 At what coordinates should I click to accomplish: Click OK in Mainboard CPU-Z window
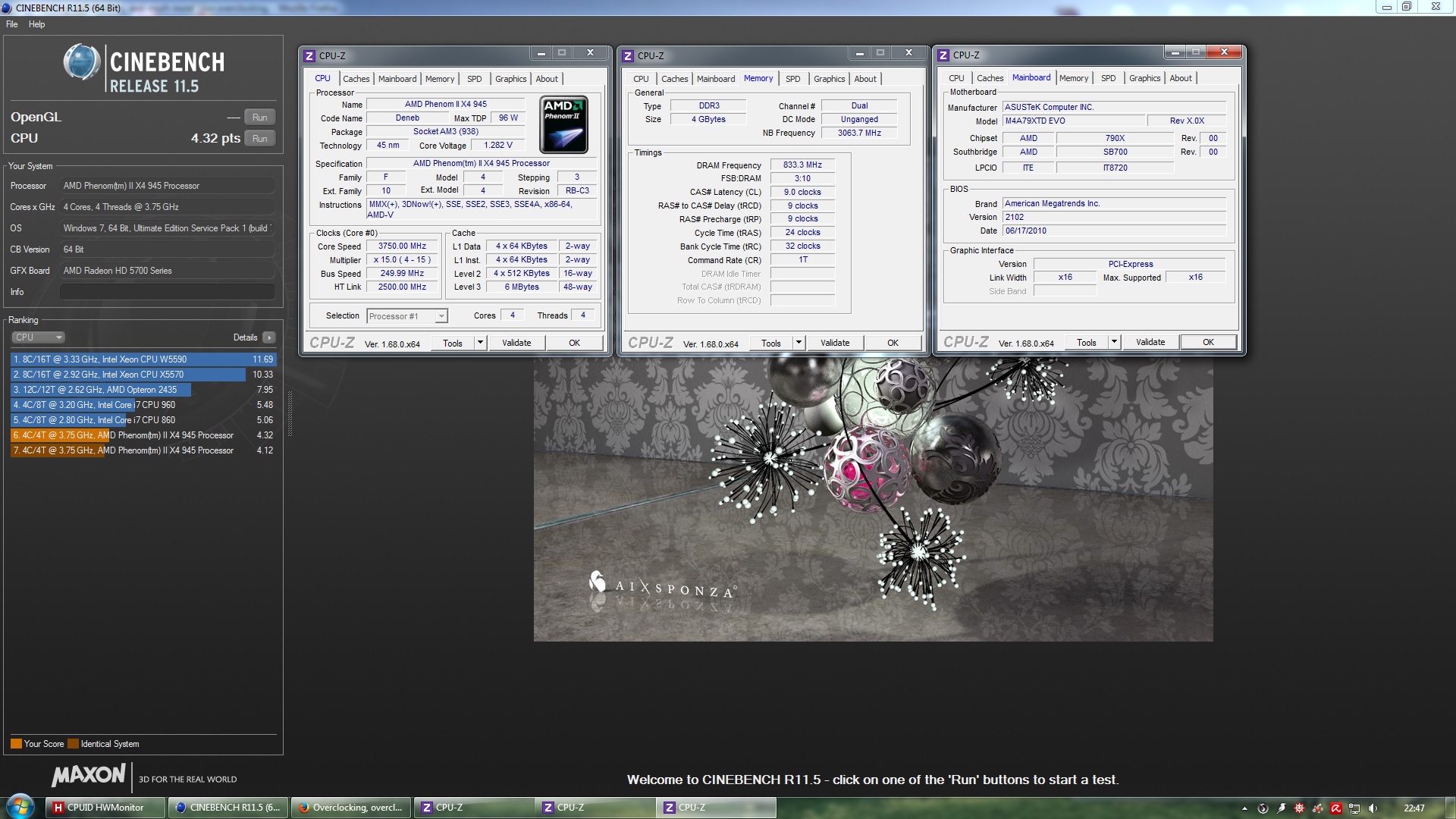(x=1208, y=342)
